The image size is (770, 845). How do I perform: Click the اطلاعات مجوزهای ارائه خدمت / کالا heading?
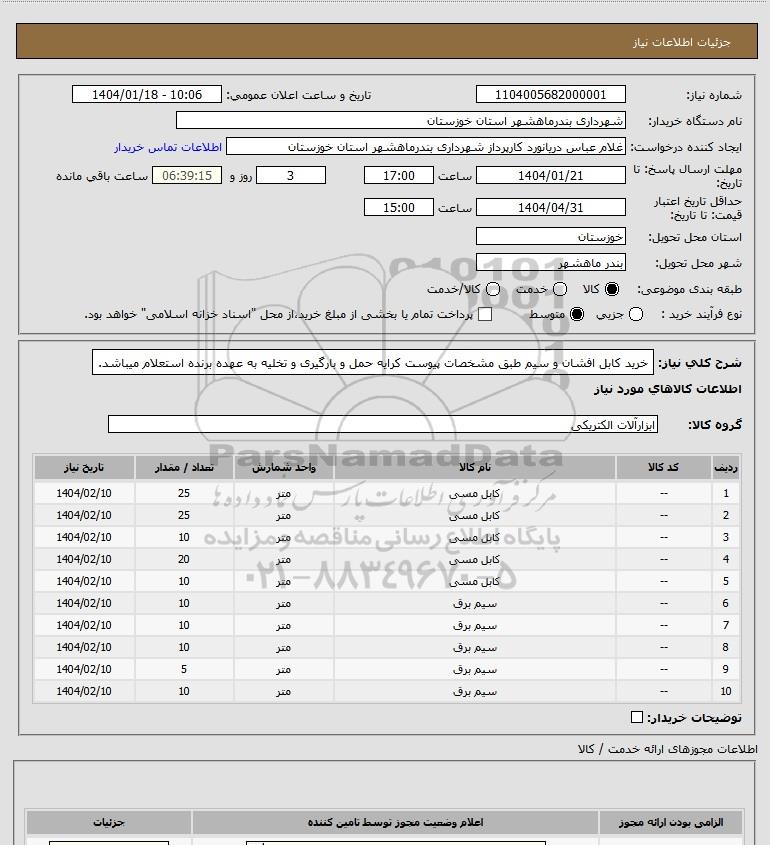[x=667, y=749]
